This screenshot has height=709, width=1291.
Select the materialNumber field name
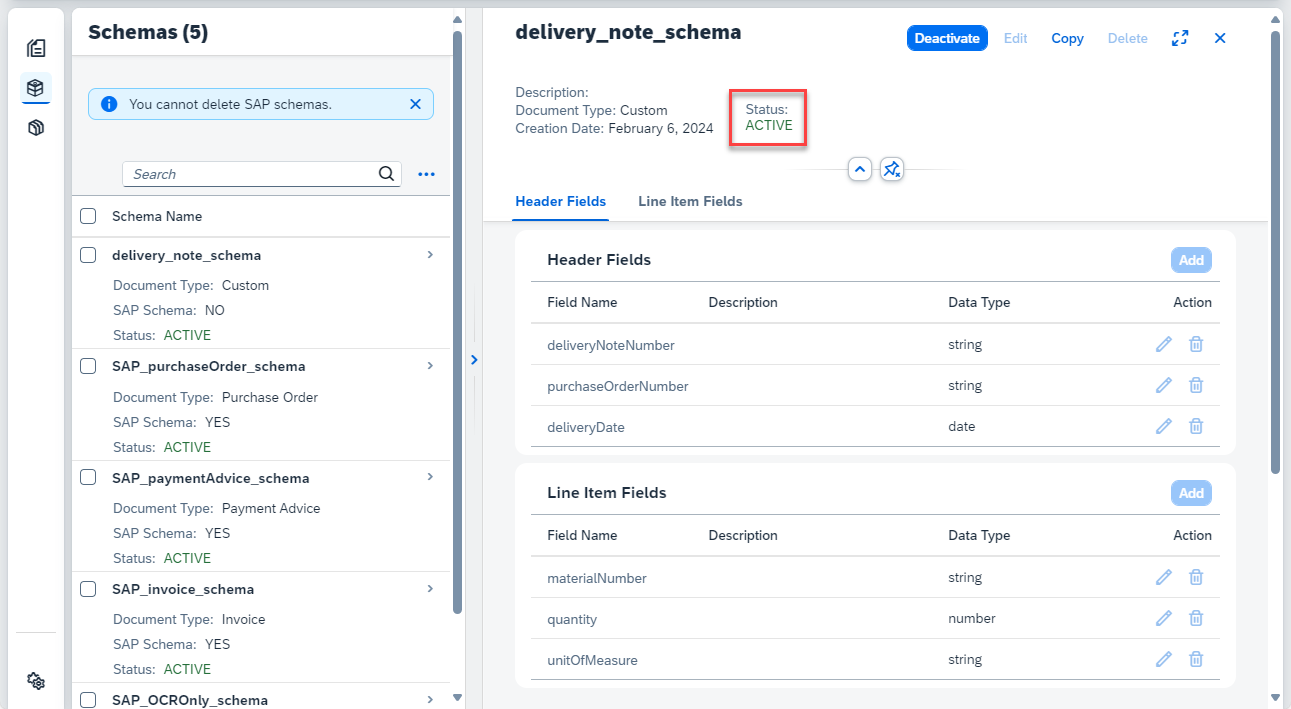coord(597,578)
